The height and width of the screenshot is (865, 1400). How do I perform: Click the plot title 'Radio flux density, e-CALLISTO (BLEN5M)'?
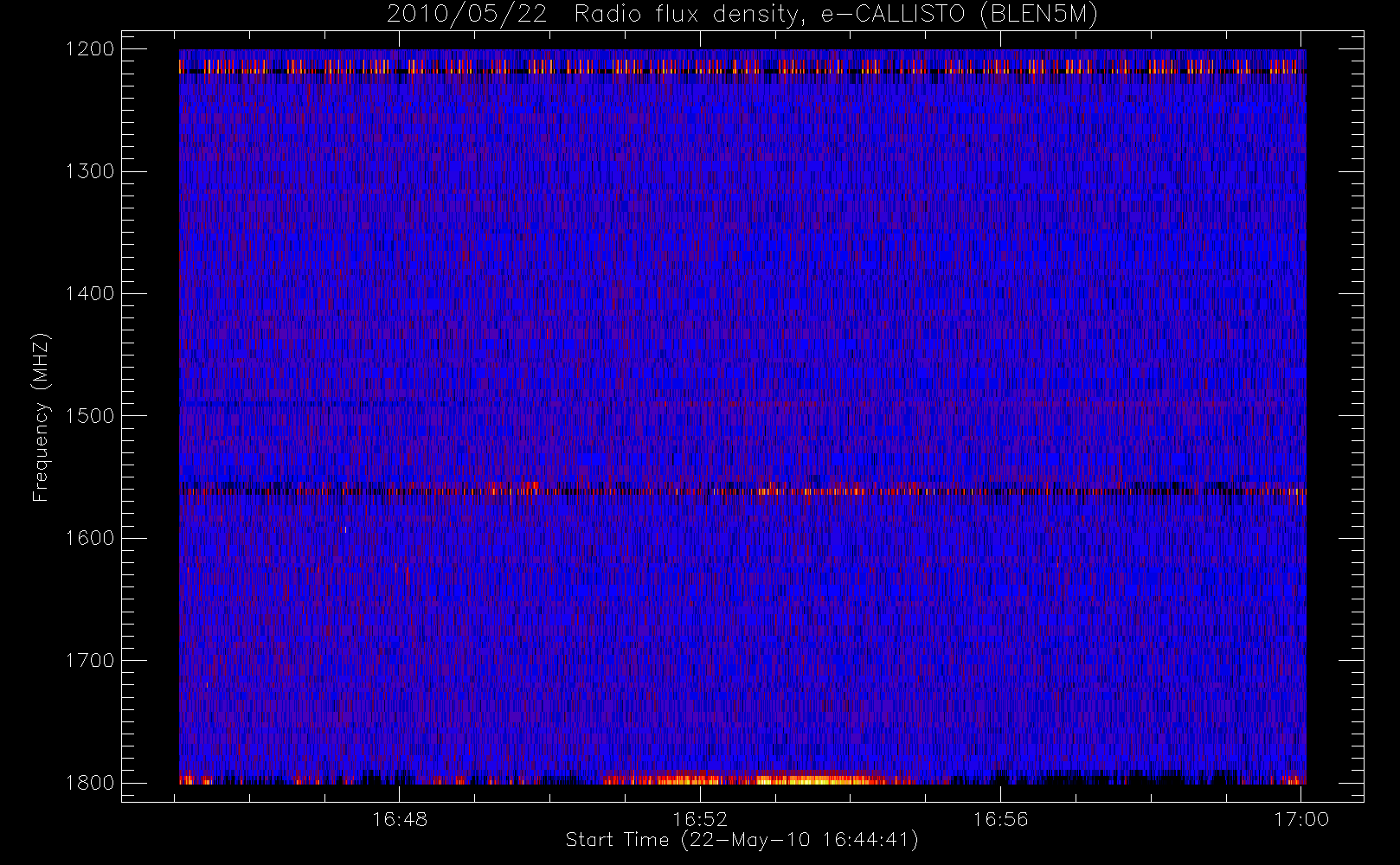pos(836,15)
